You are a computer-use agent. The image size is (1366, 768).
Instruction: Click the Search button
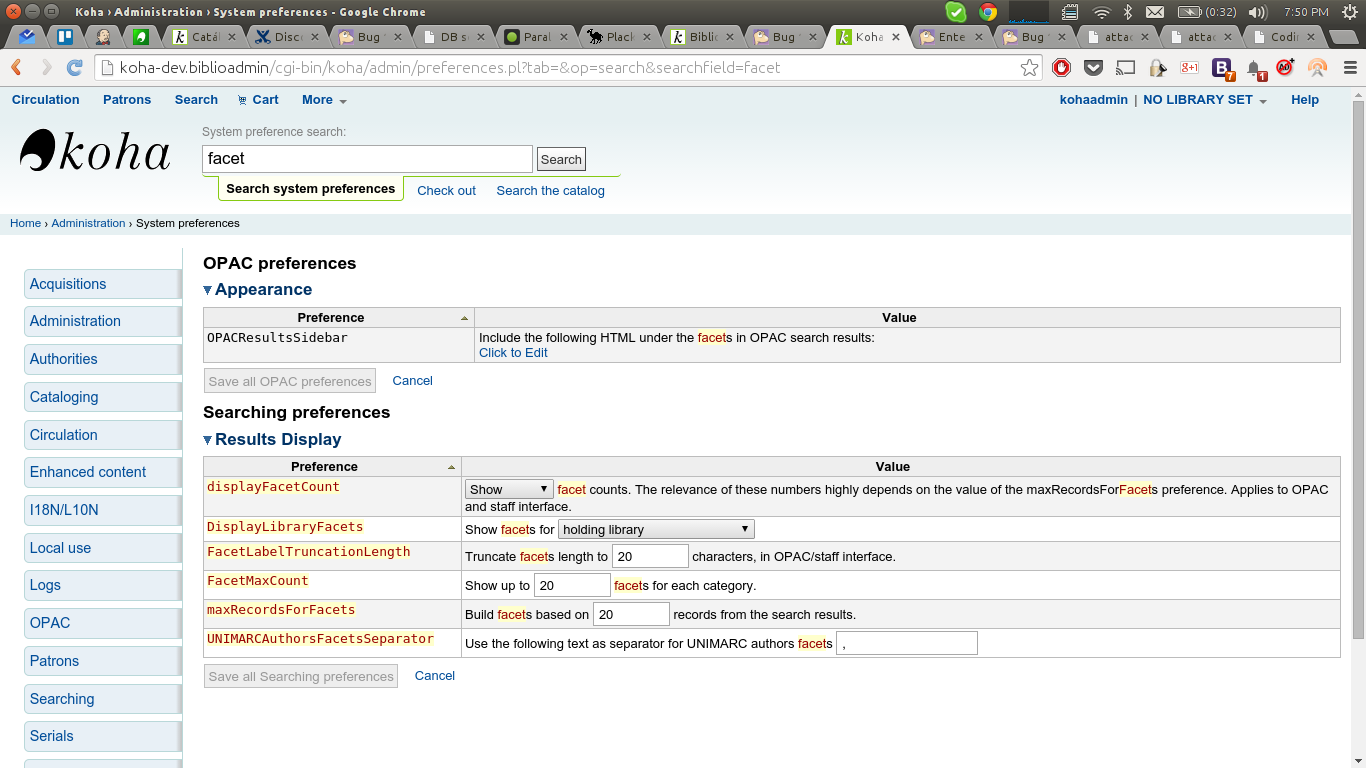[x=561, y=159]
